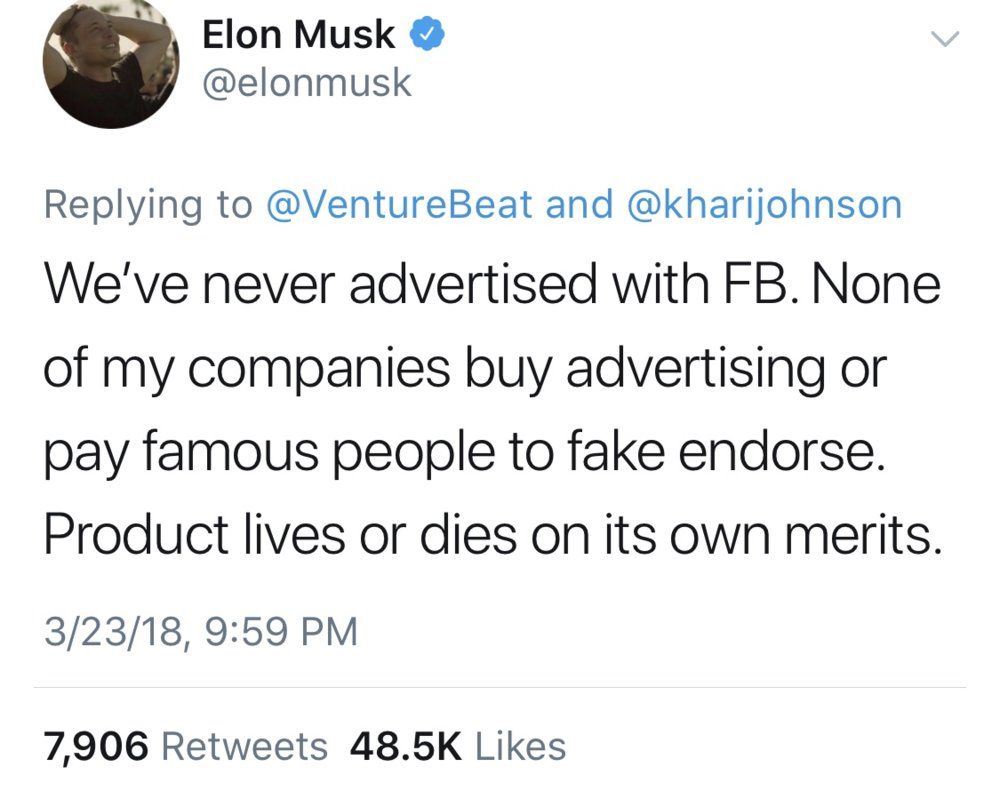
Task: Select the @elonmusk handle
Action: [306, 84]
